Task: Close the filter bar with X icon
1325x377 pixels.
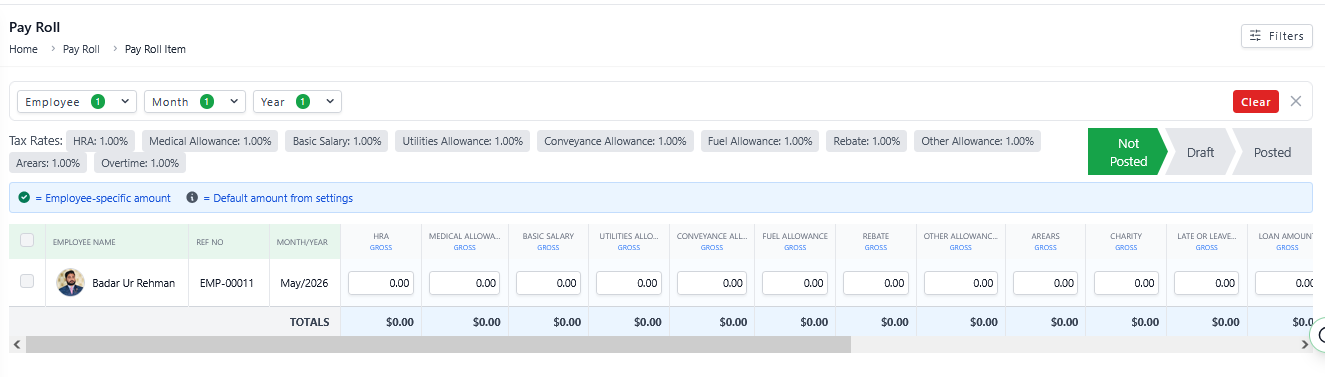Action: (x=1296, y=101)
